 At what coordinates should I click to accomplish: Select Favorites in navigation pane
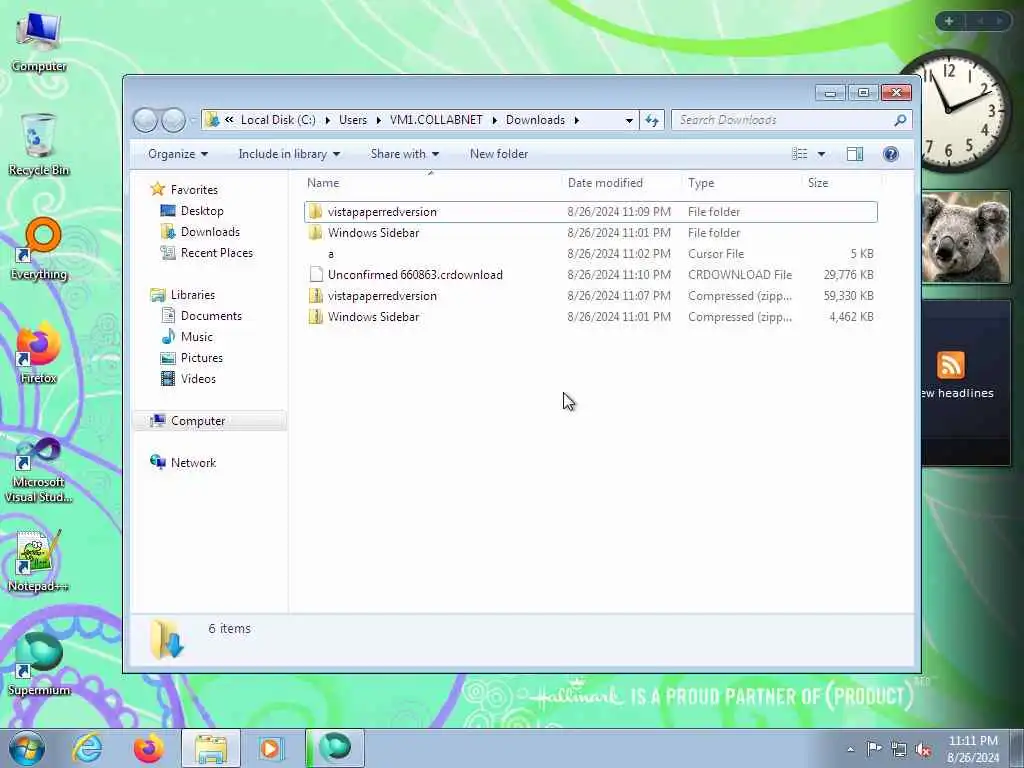[x=194, y=190]
